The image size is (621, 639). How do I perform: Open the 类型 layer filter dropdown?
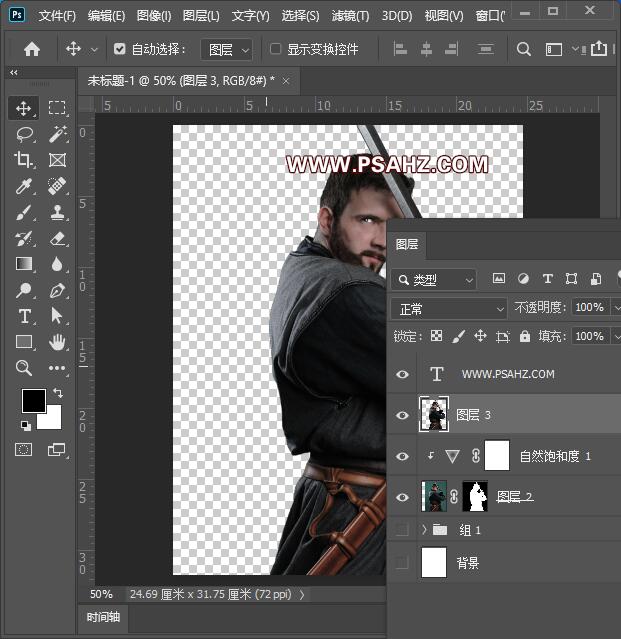point(434,280)
